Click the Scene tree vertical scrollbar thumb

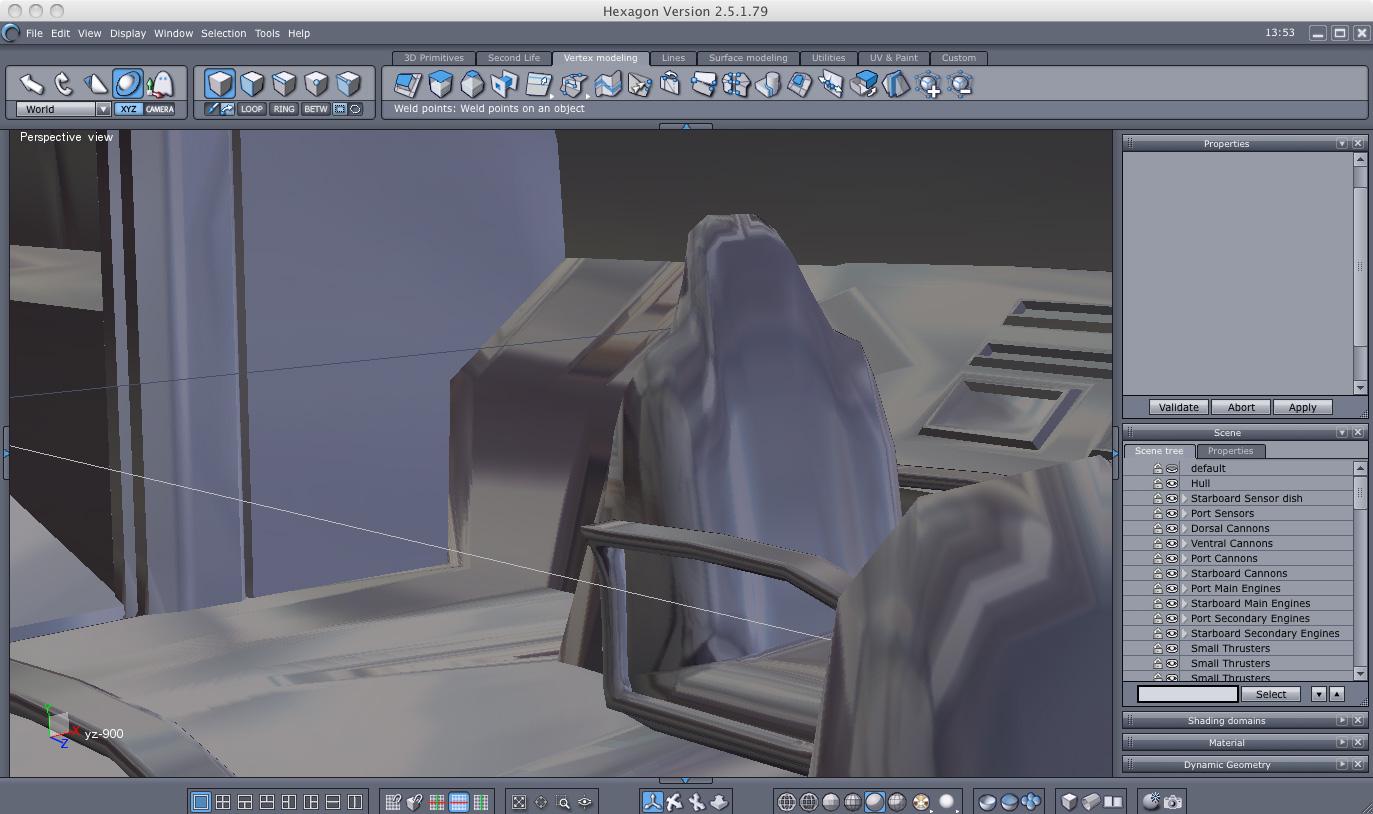click(1360, 494)
